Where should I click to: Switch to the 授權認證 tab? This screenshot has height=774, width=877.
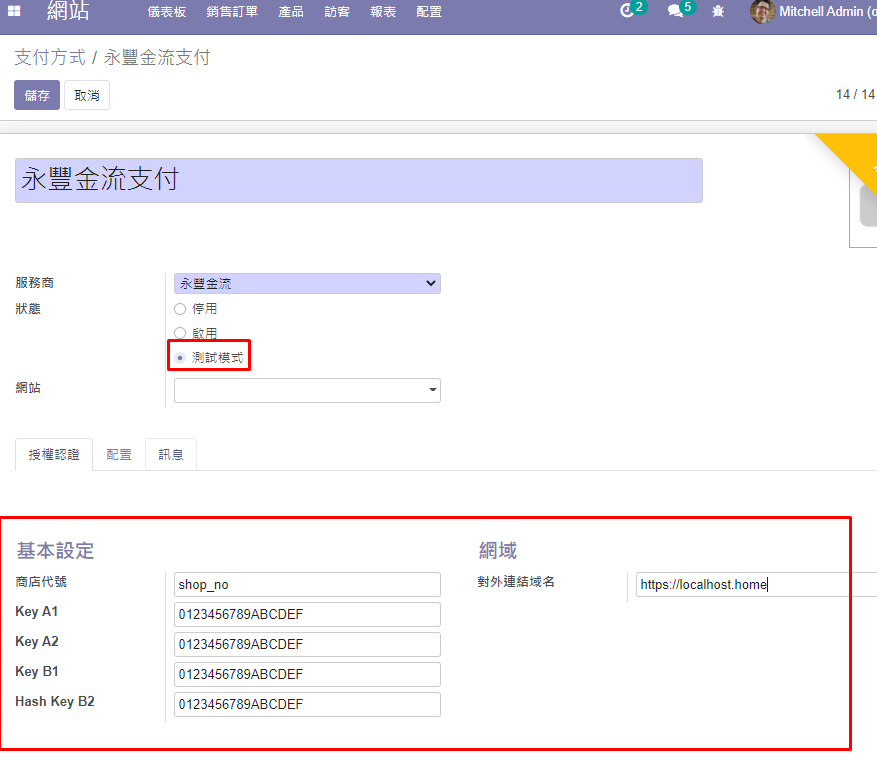coord(54,455)
